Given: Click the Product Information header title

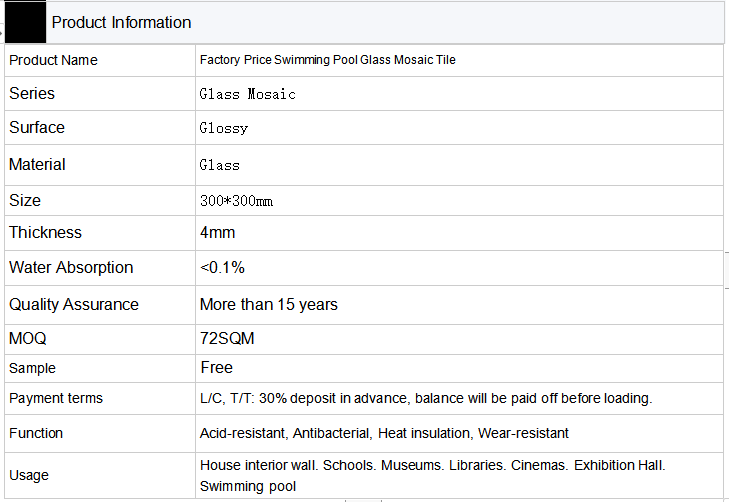Looking at the screenshot, I should (121, 22).
